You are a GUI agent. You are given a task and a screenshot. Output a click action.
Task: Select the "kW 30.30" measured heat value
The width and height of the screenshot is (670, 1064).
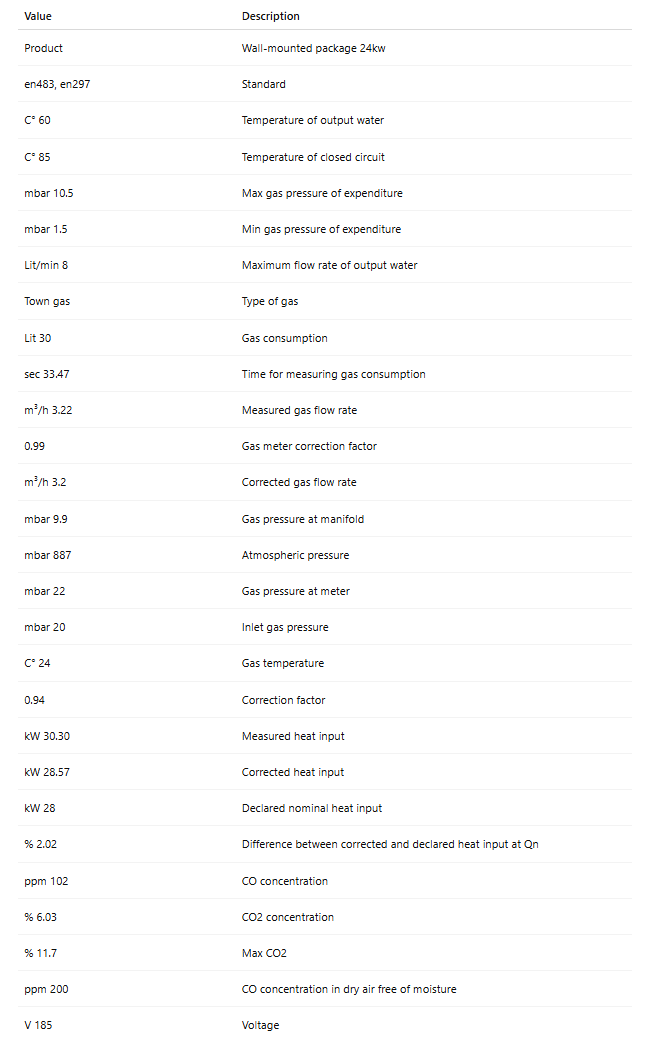[46, 736]
